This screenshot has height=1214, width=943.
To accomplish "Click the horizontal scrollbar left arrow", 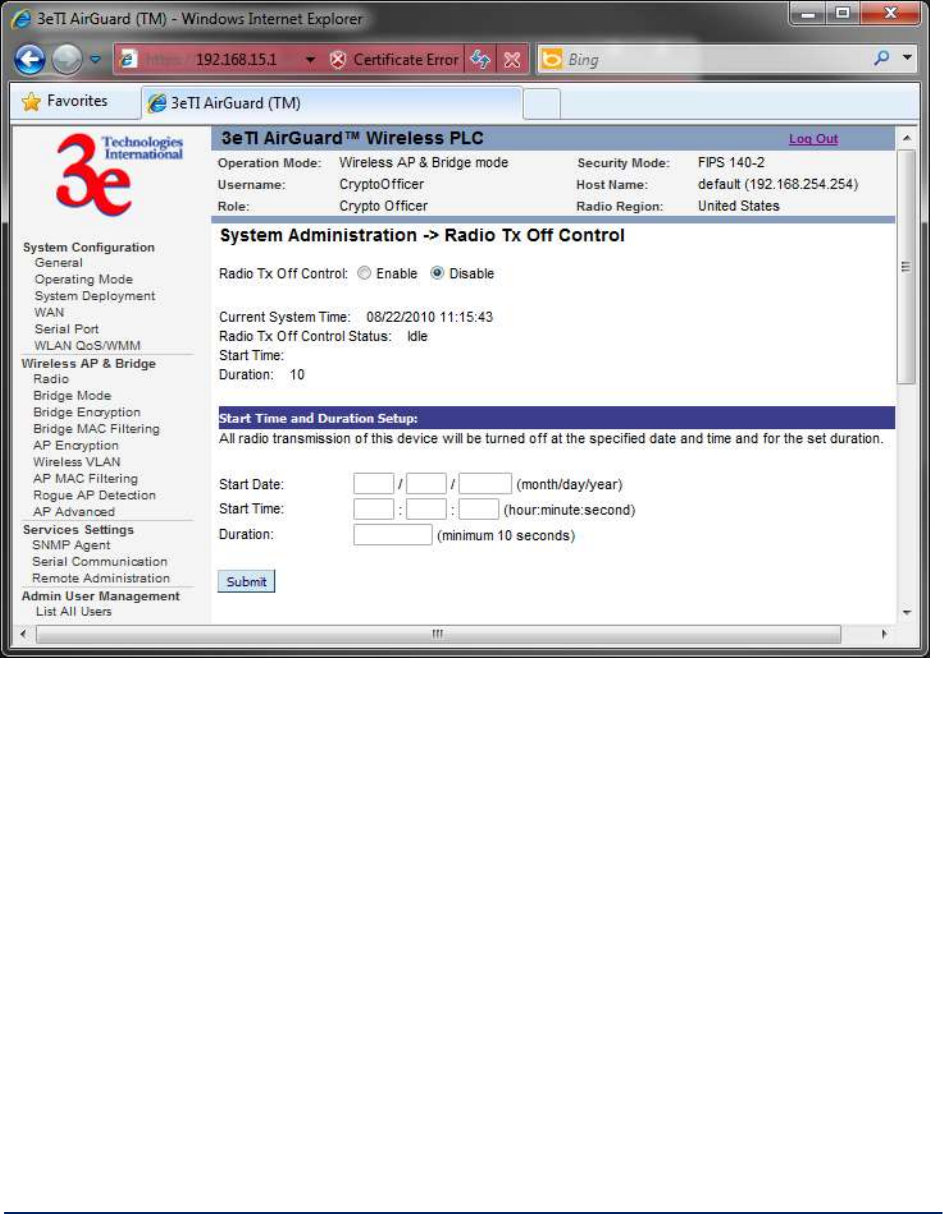I will [24, 634].
